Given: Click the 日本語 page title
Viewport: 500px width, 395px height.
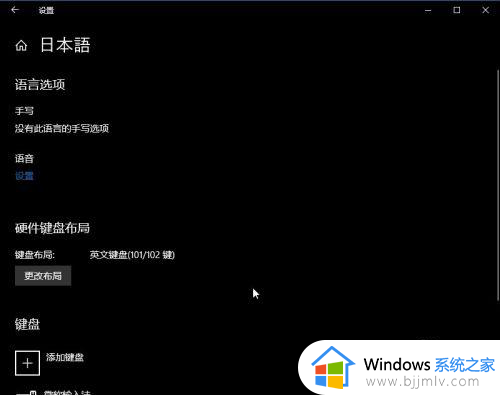Looking at the screenshot, I should [x=65, y=45].
